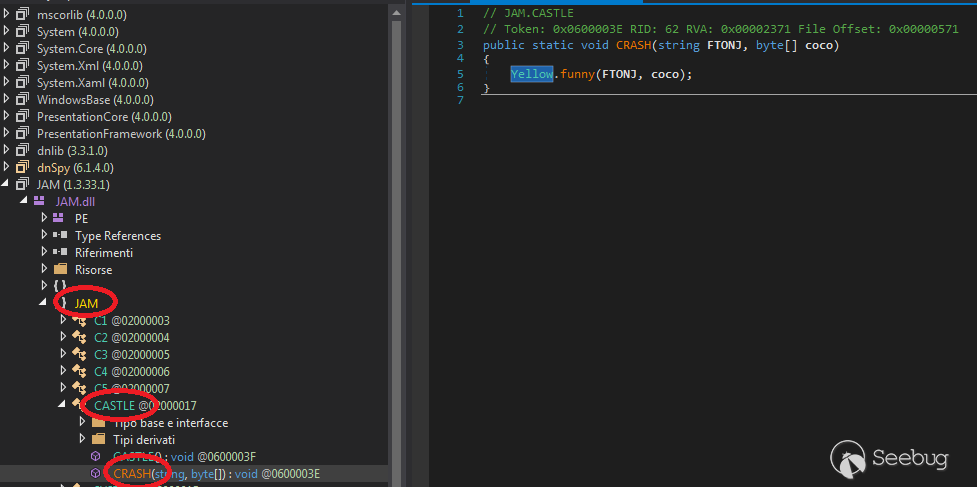The height and width of the screenshot is (487, 977).
Task: Expand the C1 class node
Action: (63, 320)
